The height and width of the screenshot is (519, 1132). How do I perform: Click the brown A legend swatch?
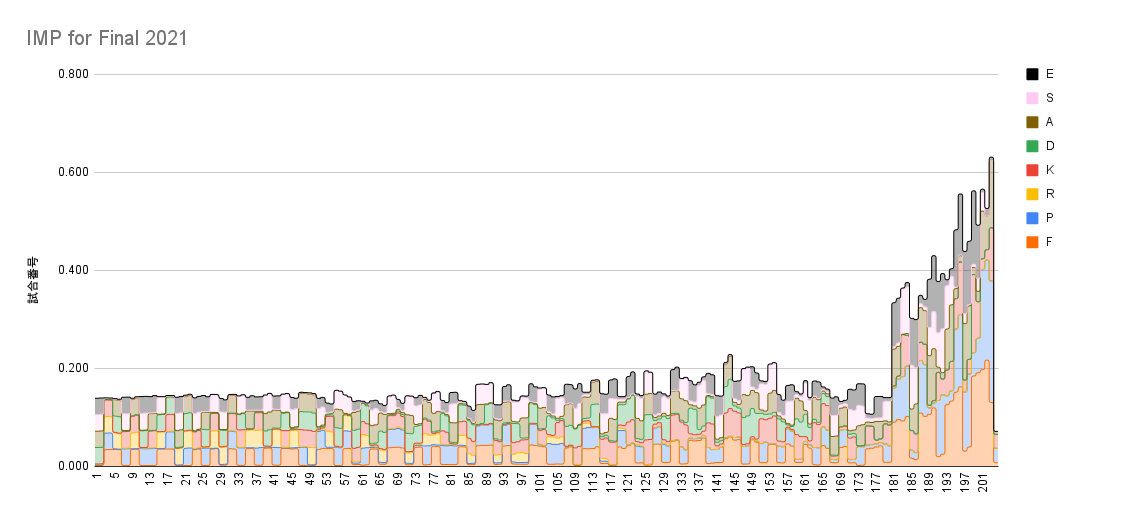pos(1032,122)
